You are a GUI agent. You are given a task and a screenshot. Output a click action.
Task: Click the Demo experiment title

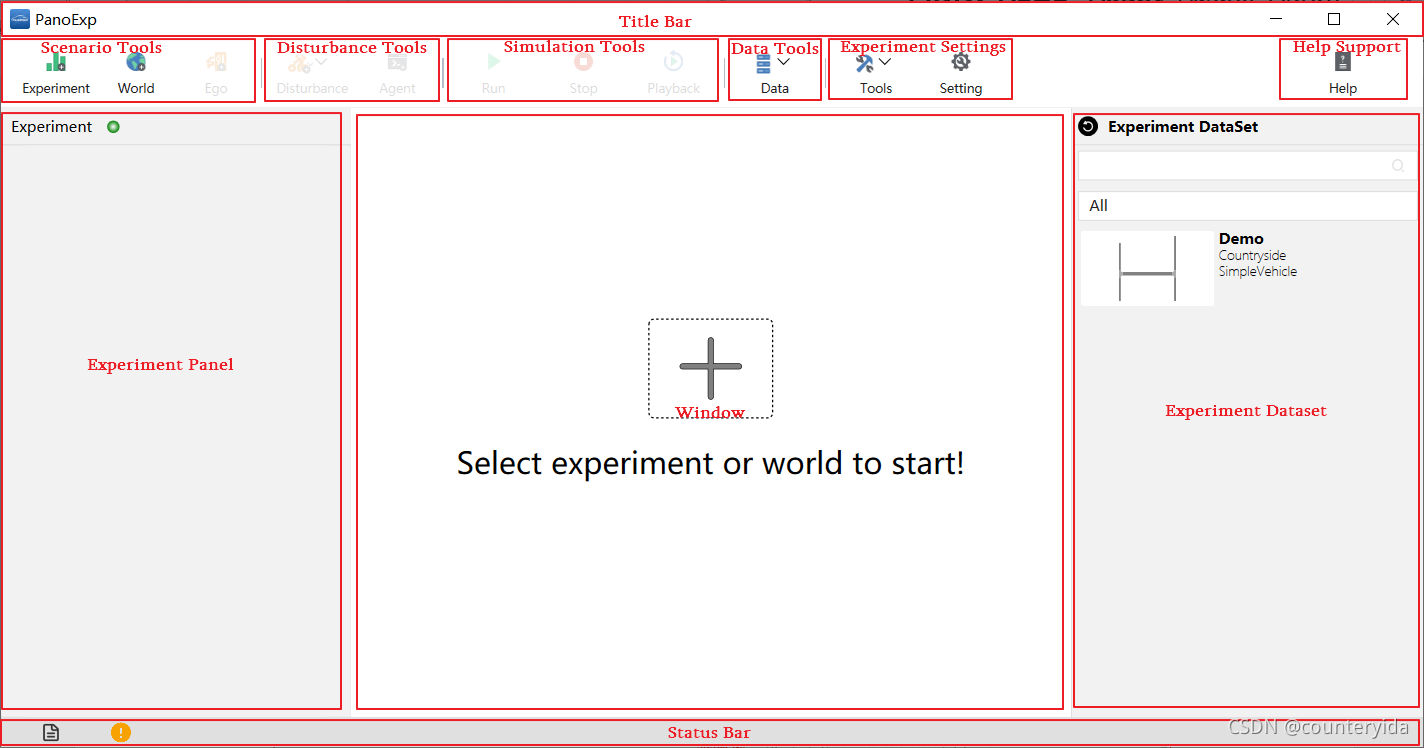point(1241,239)
